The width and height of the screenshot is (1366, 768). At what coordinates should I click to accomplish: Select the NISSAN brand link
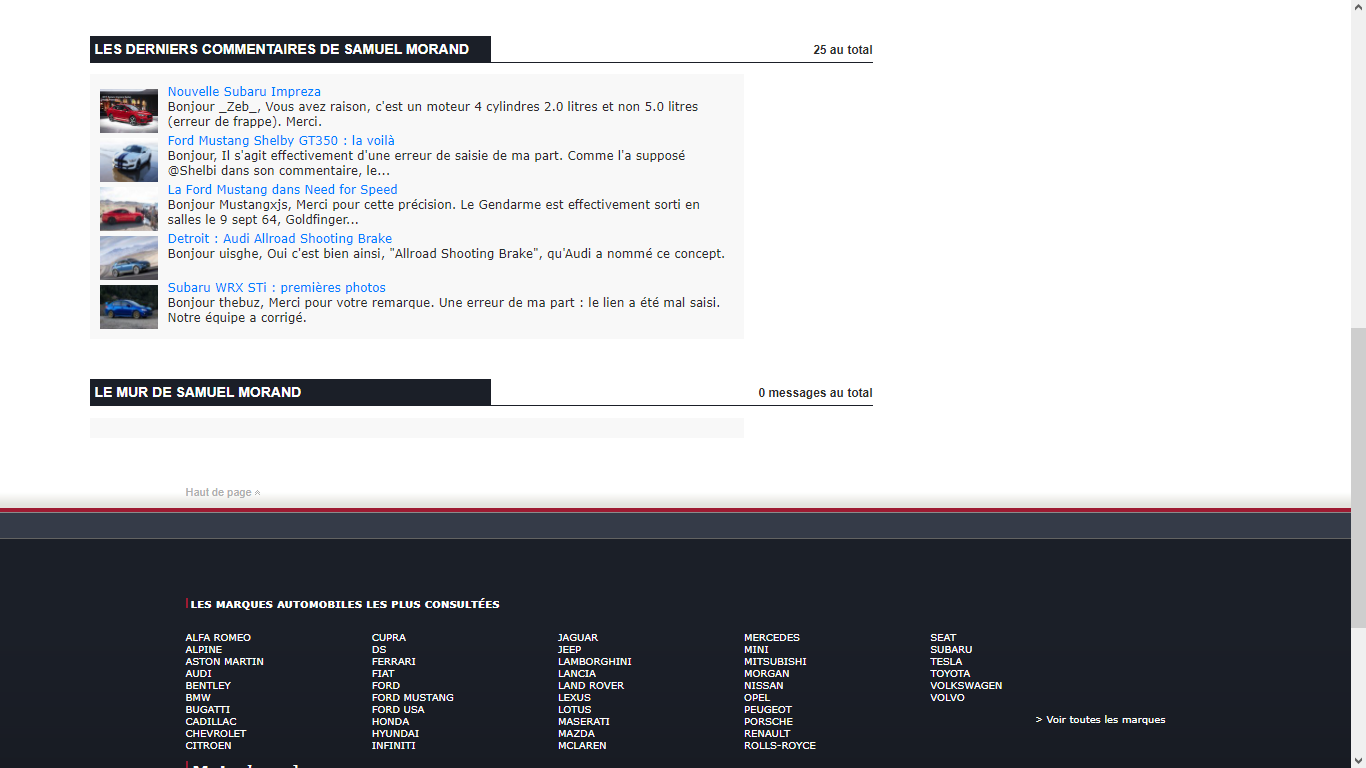point(764,686)
